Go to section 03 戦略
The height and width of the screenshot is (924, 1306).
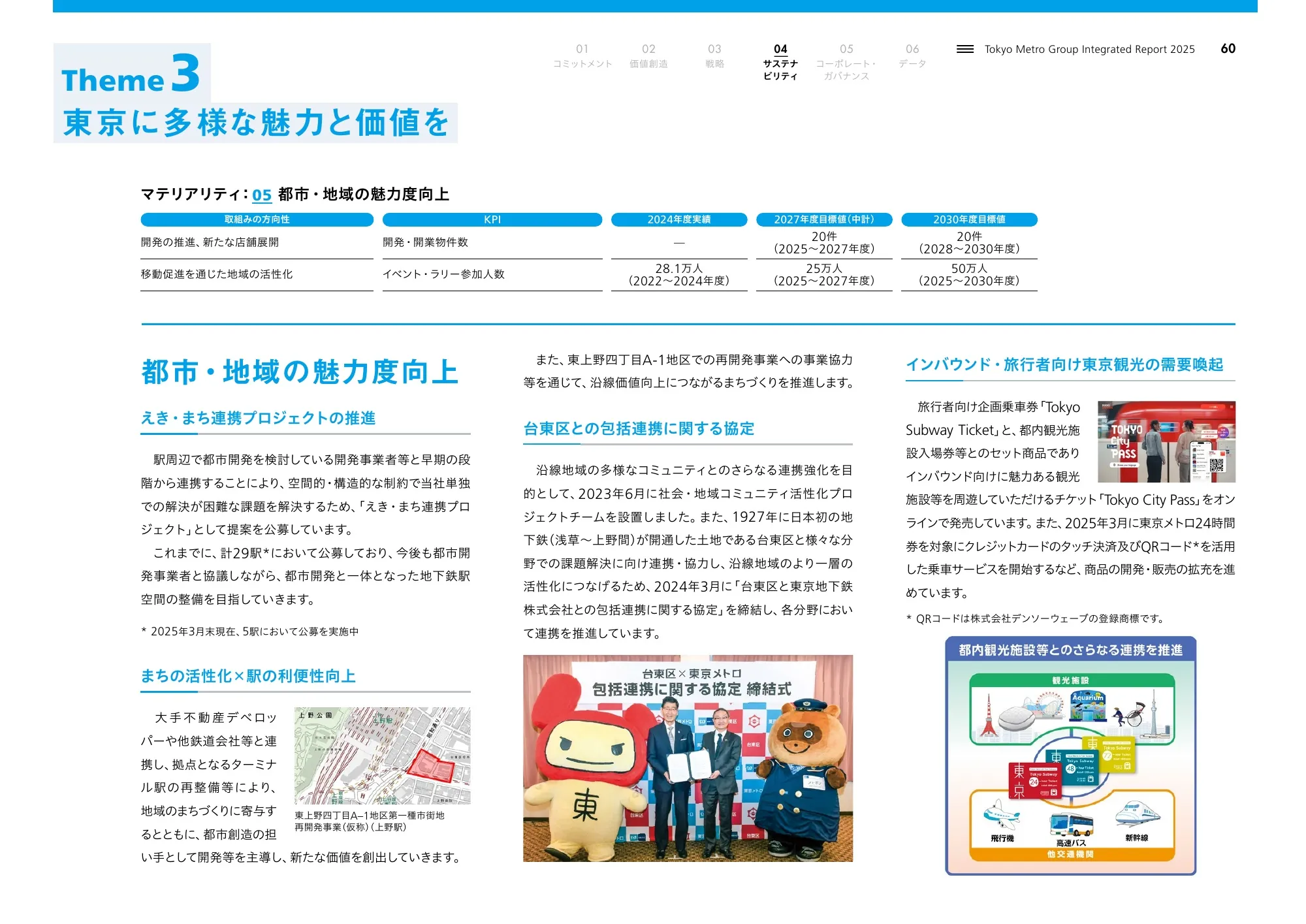pyautogui.click(x=714, y=56)
